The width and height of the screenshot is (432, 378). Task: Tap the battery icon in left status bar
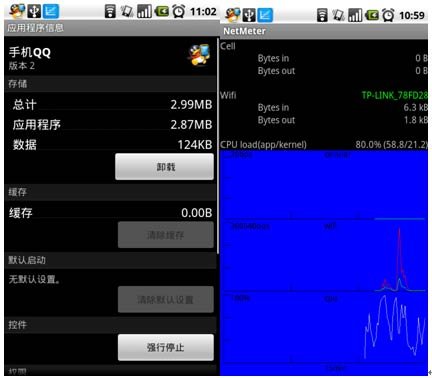pyautogui.click(x=161, y=12)
